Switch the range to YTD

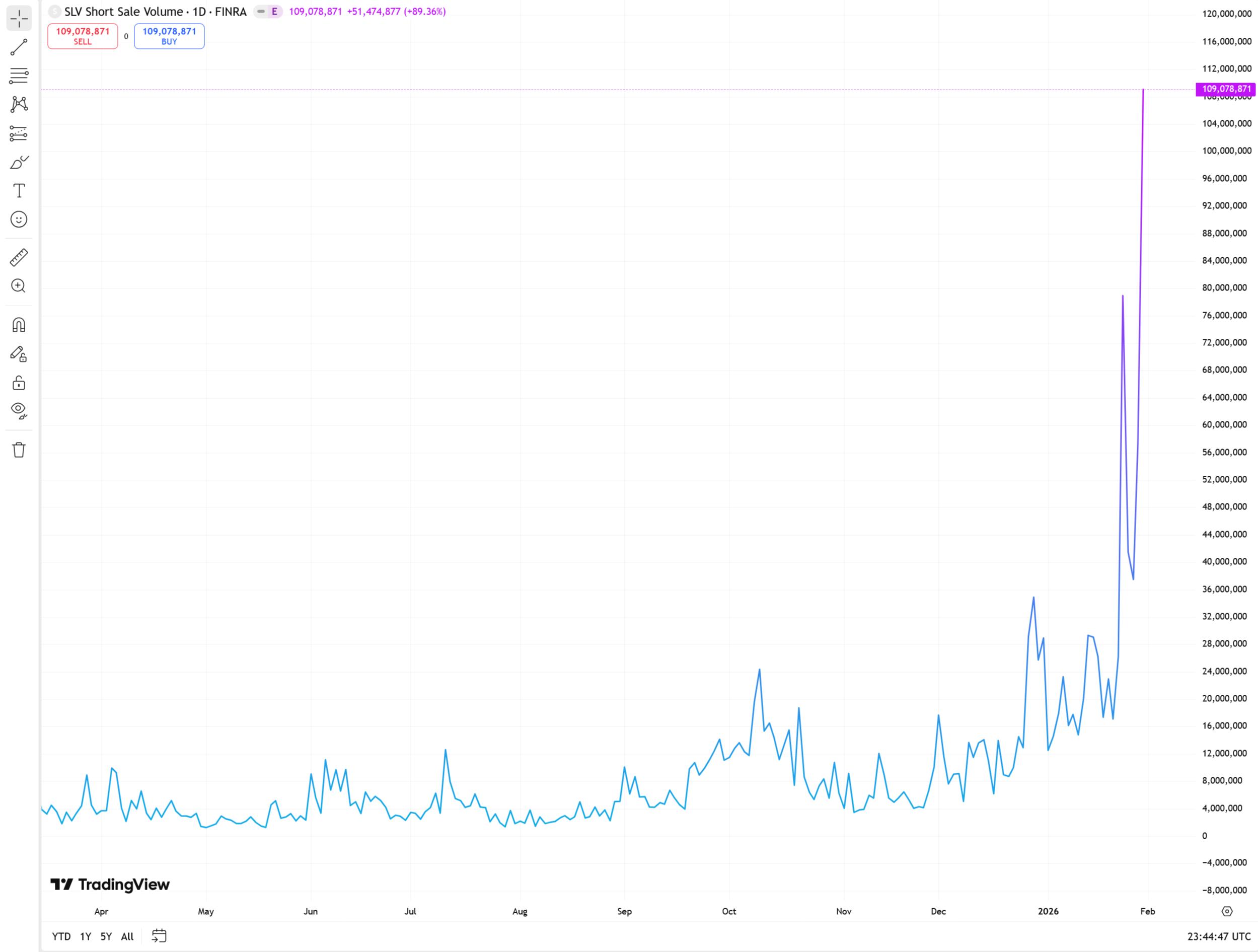coord(61,936)
